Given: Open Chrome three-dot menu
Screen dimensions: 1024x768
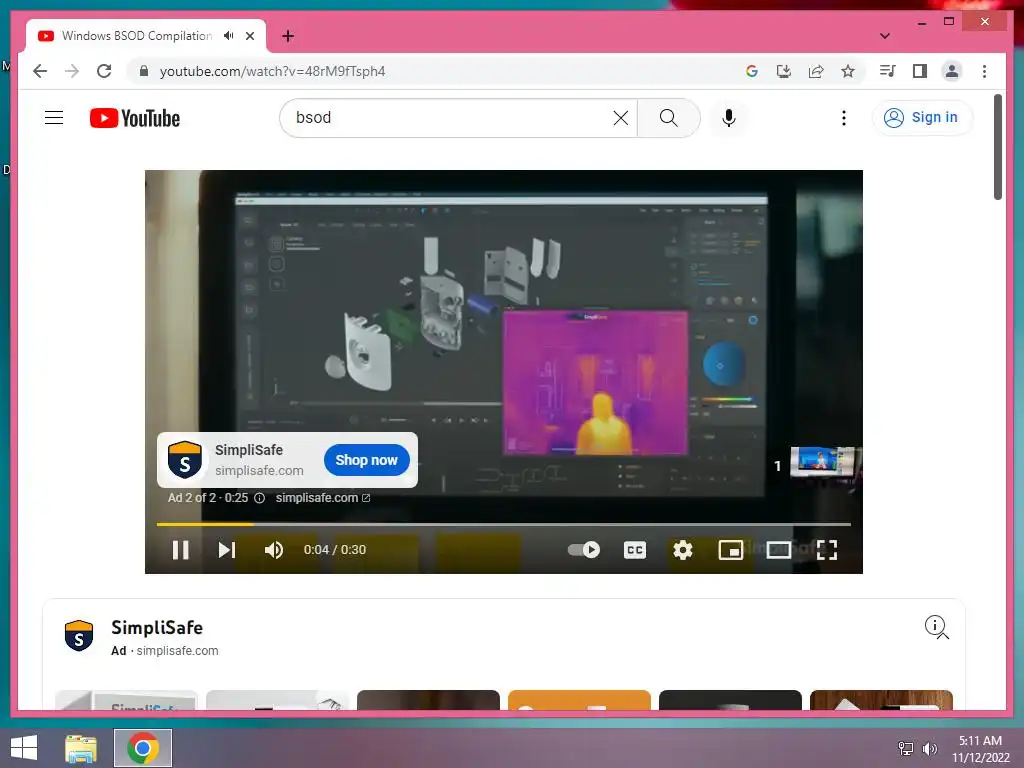Looking at the screenshot, I should (984, 71).
